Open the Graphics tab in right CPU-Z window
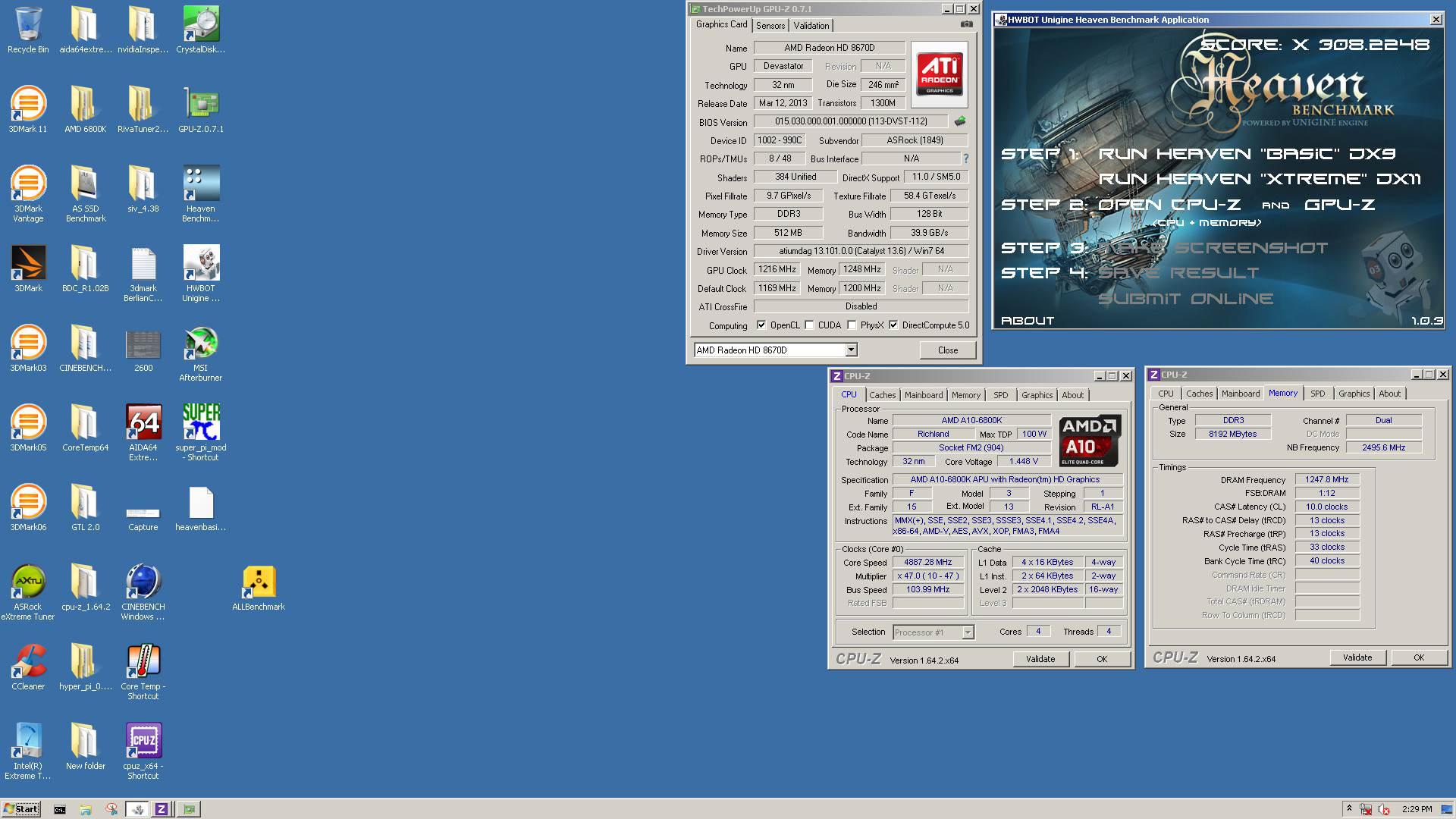Viewport: 1456px width, 819px height. click(x=1354, y=394)
